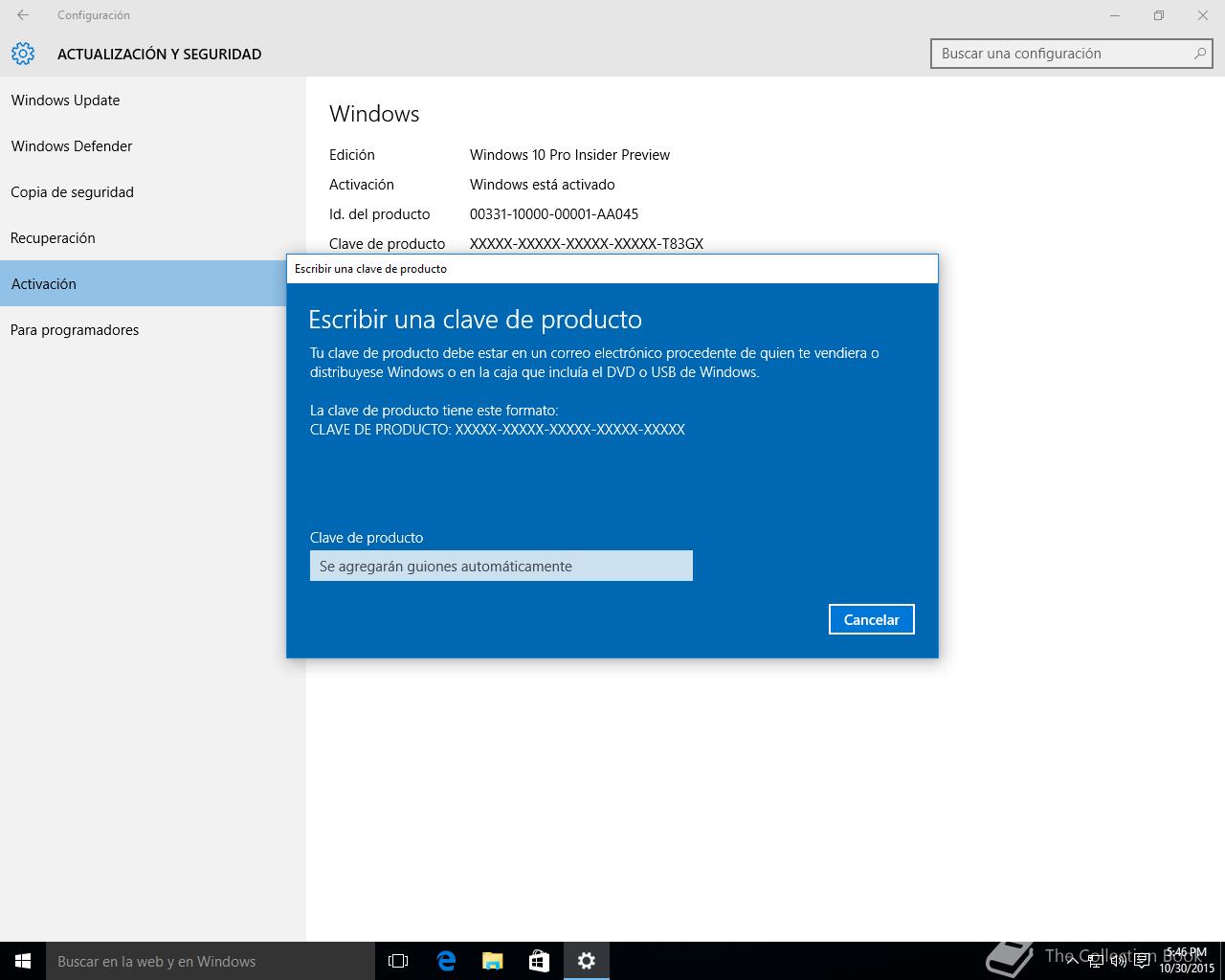Click the Buscar una configuración search box
This screenshot has height=980, width=1225.
(x=1072, y=54)
